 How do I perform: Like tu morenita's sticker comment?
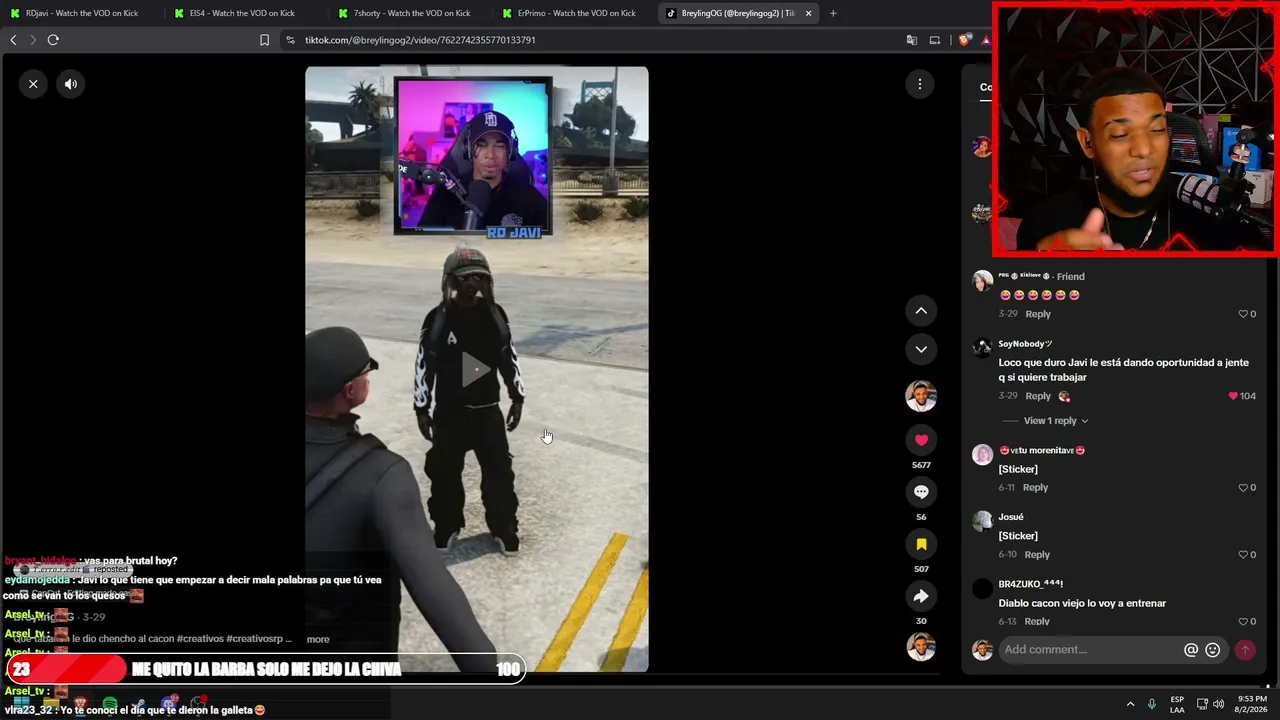(1247, 488)
